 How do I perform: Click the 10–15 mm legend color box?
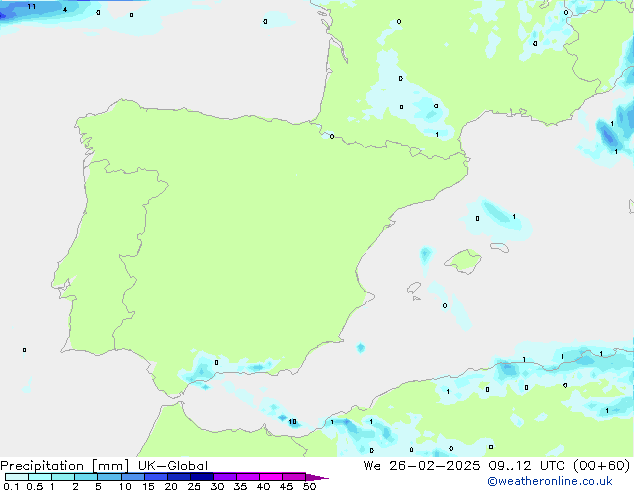133,477
